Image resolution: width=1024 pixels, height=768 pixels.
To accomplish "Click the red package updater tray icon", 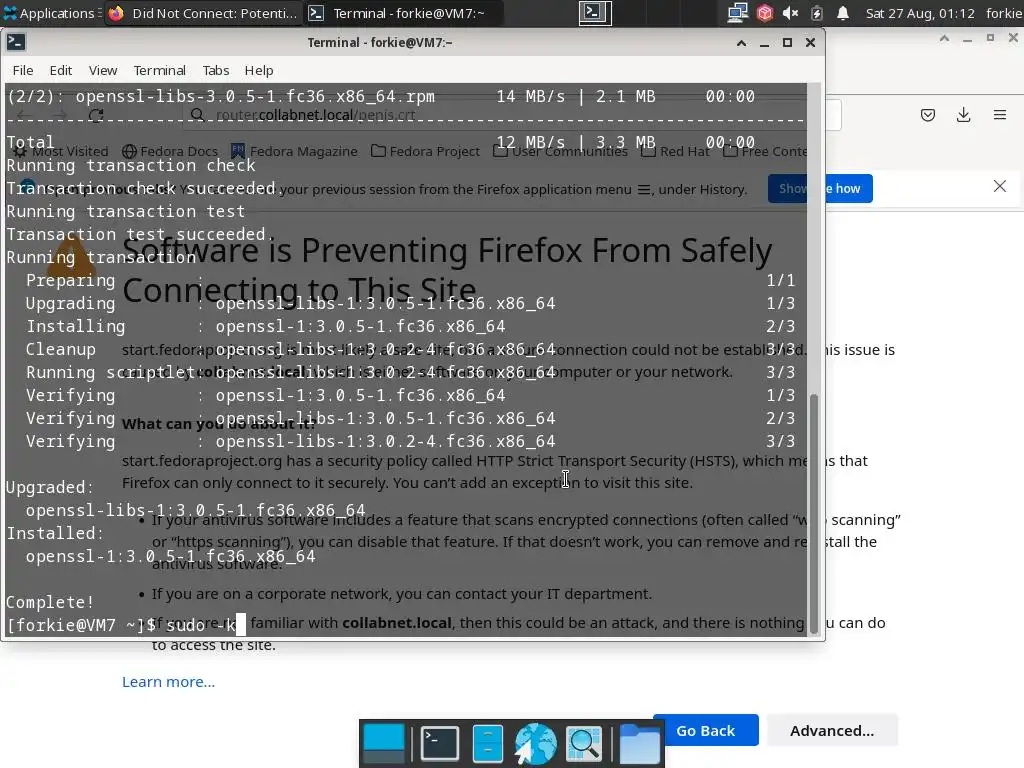I will pos(765,13).
